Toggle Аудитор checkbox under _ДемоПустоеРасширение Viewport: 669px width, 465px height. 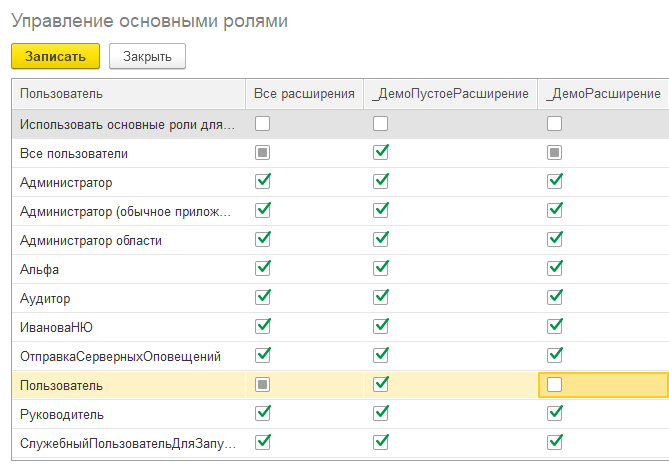380,298
